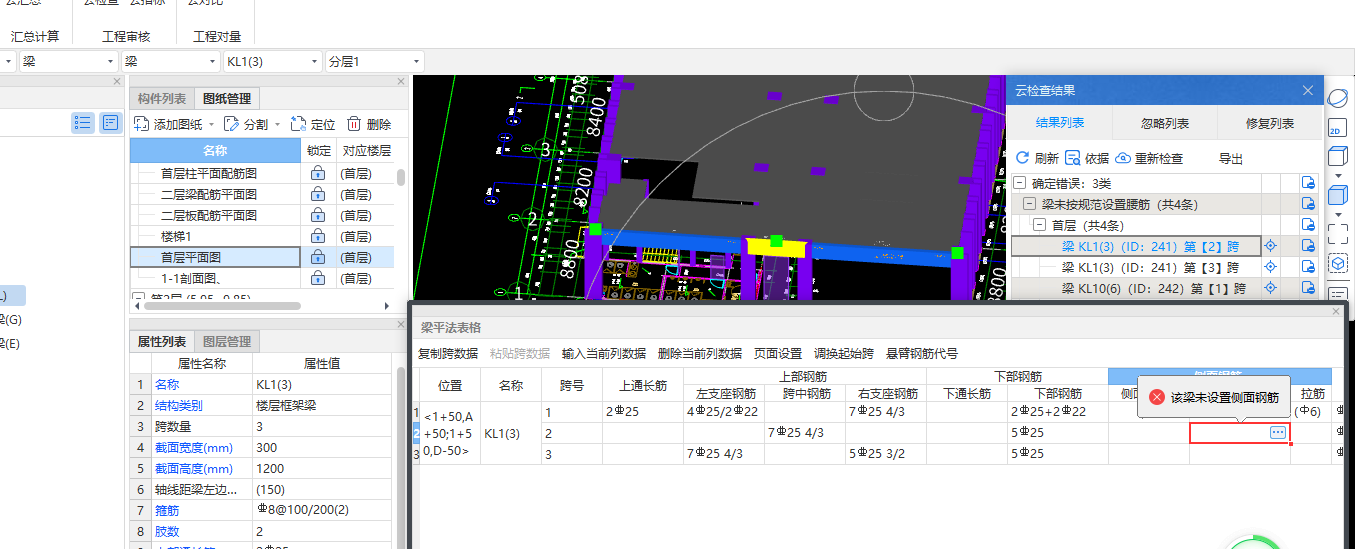The height and width of the screenshot is (549, 1355).
Task: Switch to 属性列表 tab
Action: (162, 341)
